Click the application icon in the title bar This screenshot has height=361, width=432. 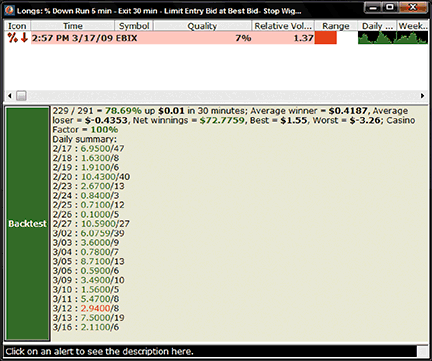pyautogui.click(x=9, y=10)
